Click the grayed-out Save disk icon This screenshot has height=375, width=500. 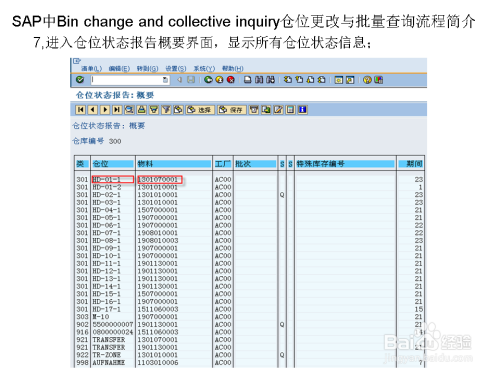[191, 80]
